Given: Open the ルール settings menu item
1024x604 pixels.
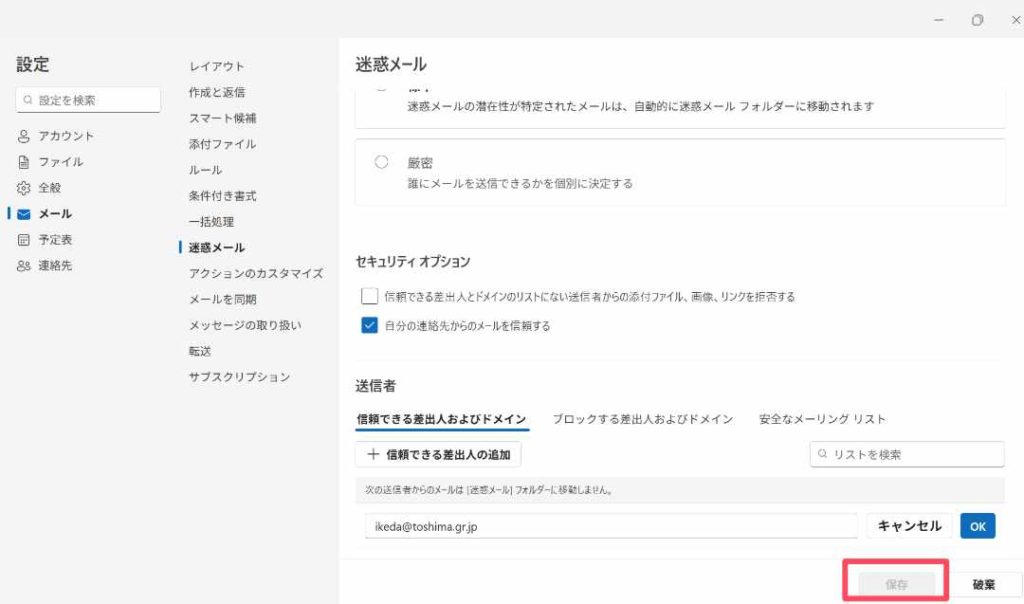Looking at the screenshot, I should [x=206, y=170].
